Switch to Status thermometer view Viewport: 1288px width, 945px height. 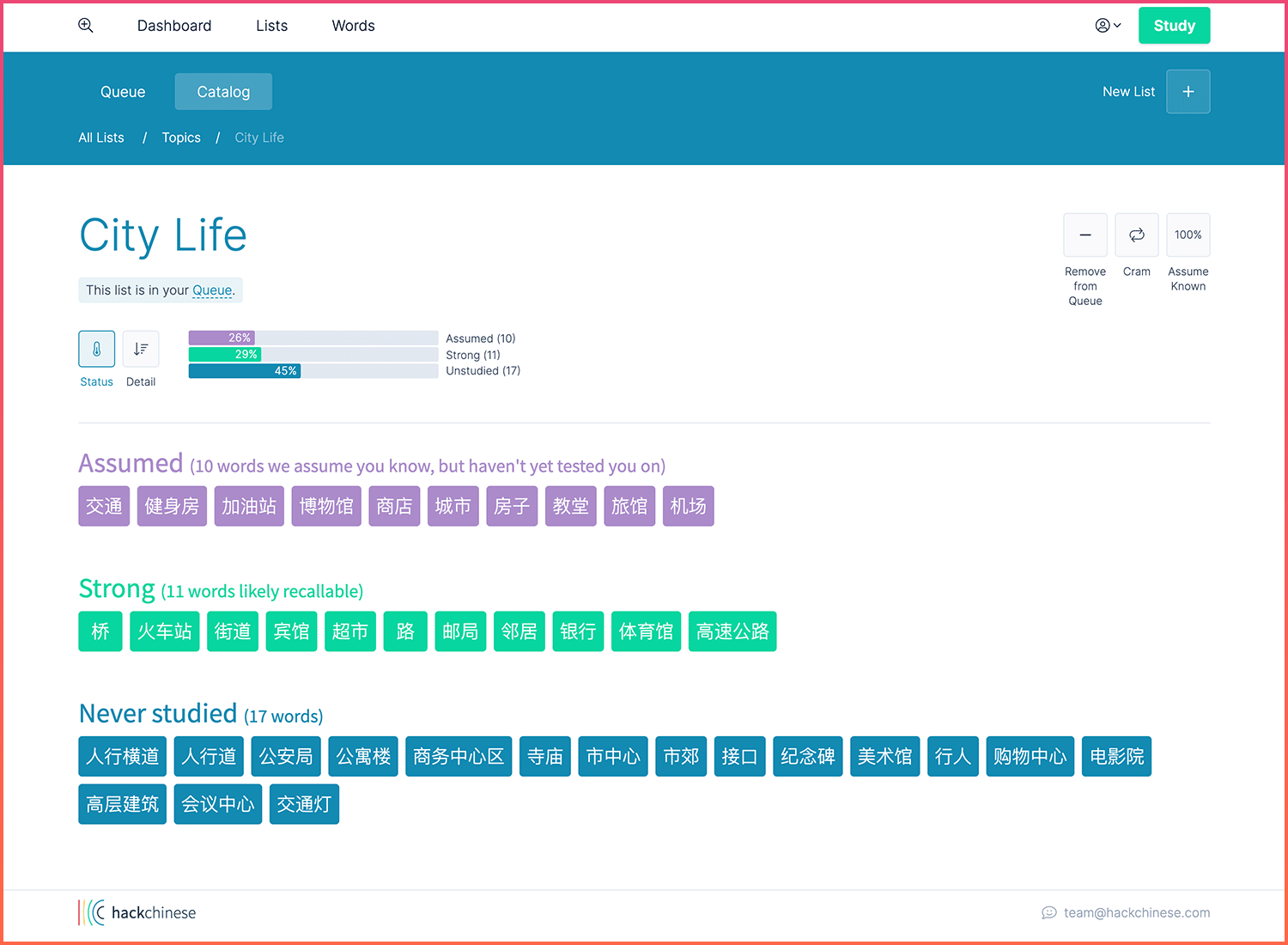[x=96, y=349]
